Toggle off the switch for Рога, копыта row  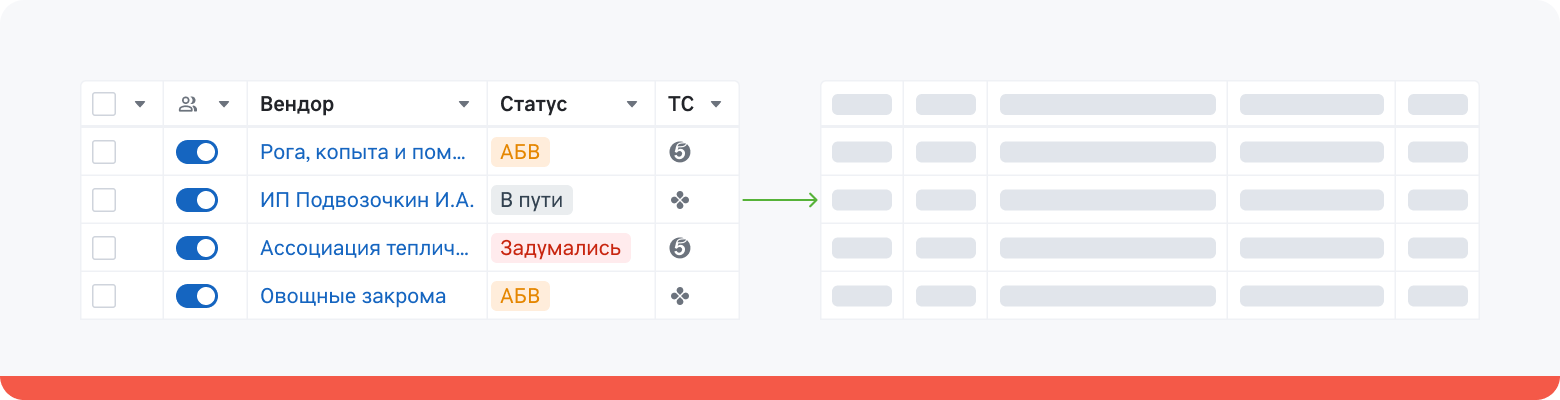pos(197,152)
